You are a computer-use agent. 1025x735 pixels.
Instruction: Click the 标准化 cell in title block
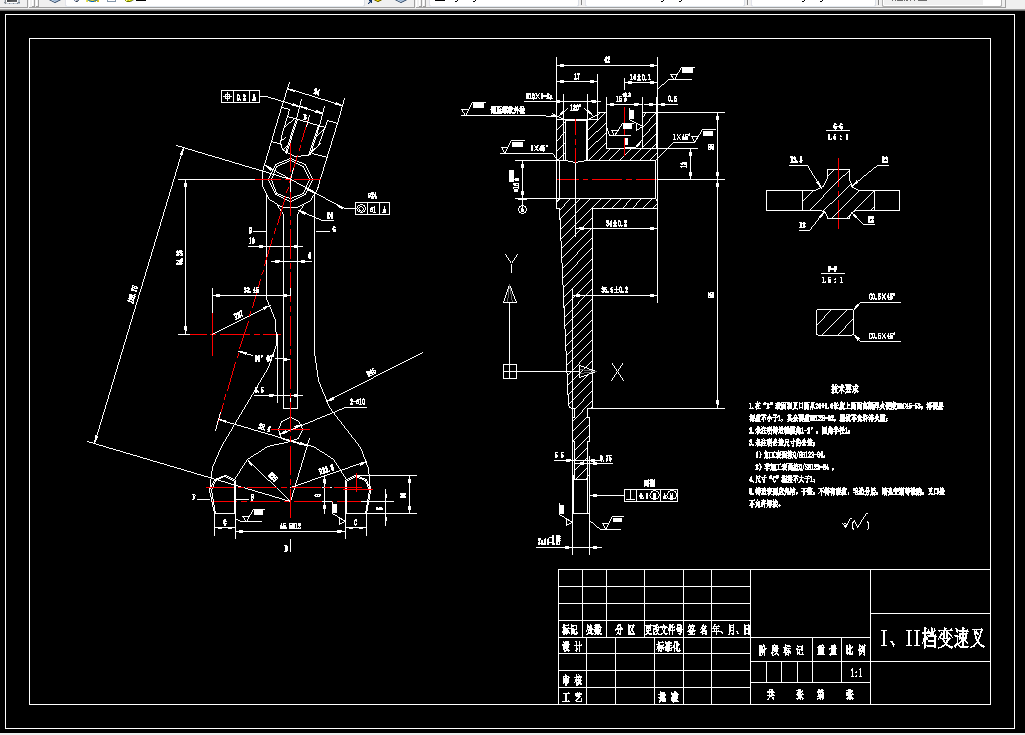pos(668,646)
